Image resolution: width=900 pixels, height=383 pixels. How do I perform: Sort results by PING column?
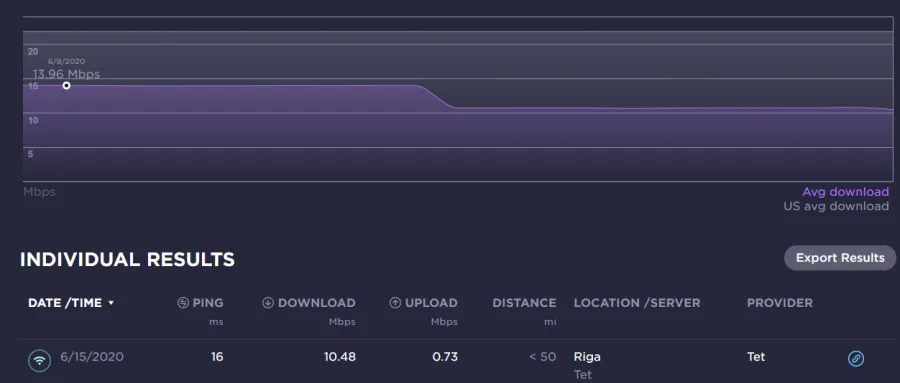[x=208, y=303]
